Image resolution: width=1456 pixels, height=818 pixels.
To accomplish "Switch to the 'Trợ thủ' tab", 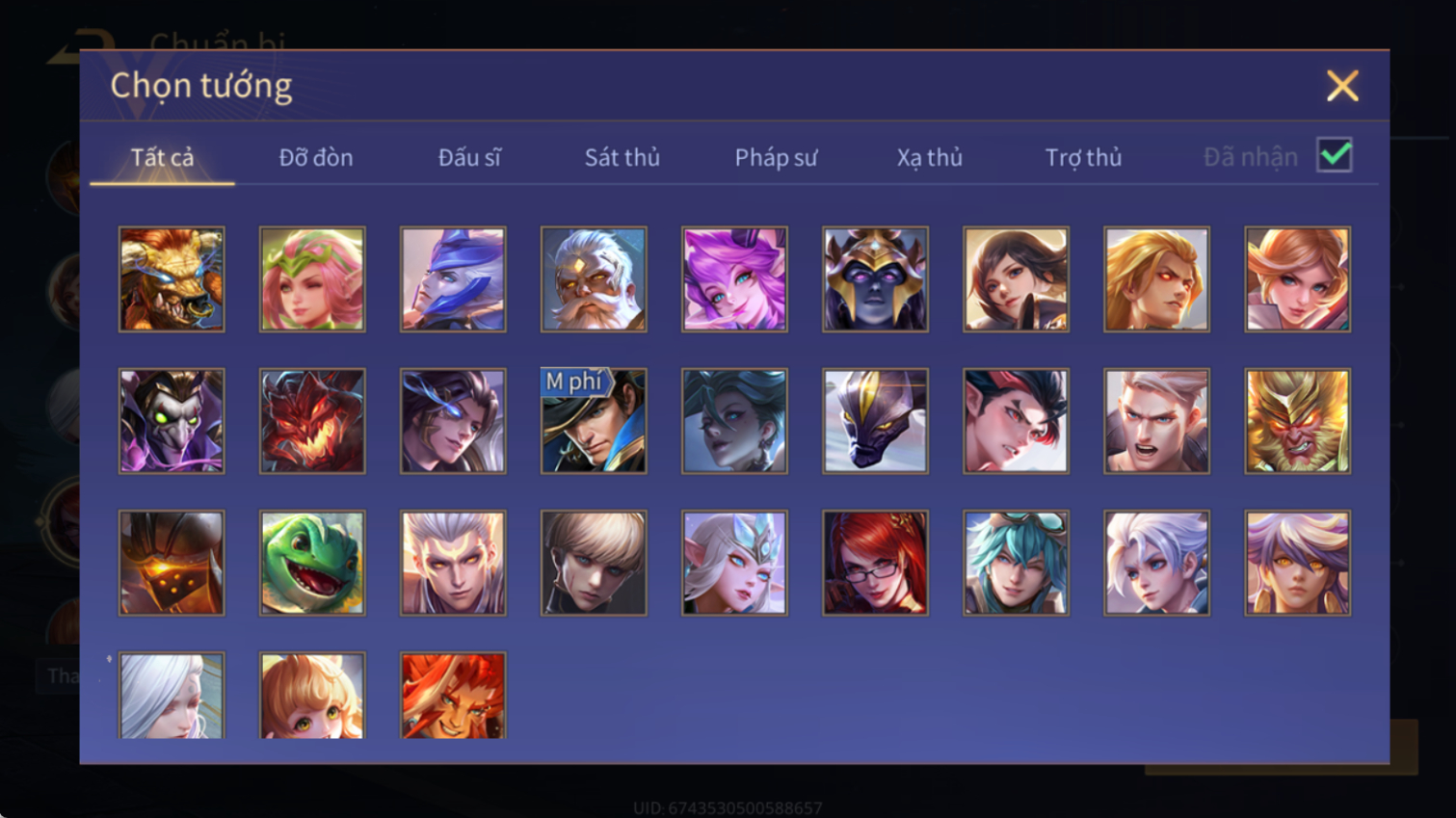I will click(1083, 157).
